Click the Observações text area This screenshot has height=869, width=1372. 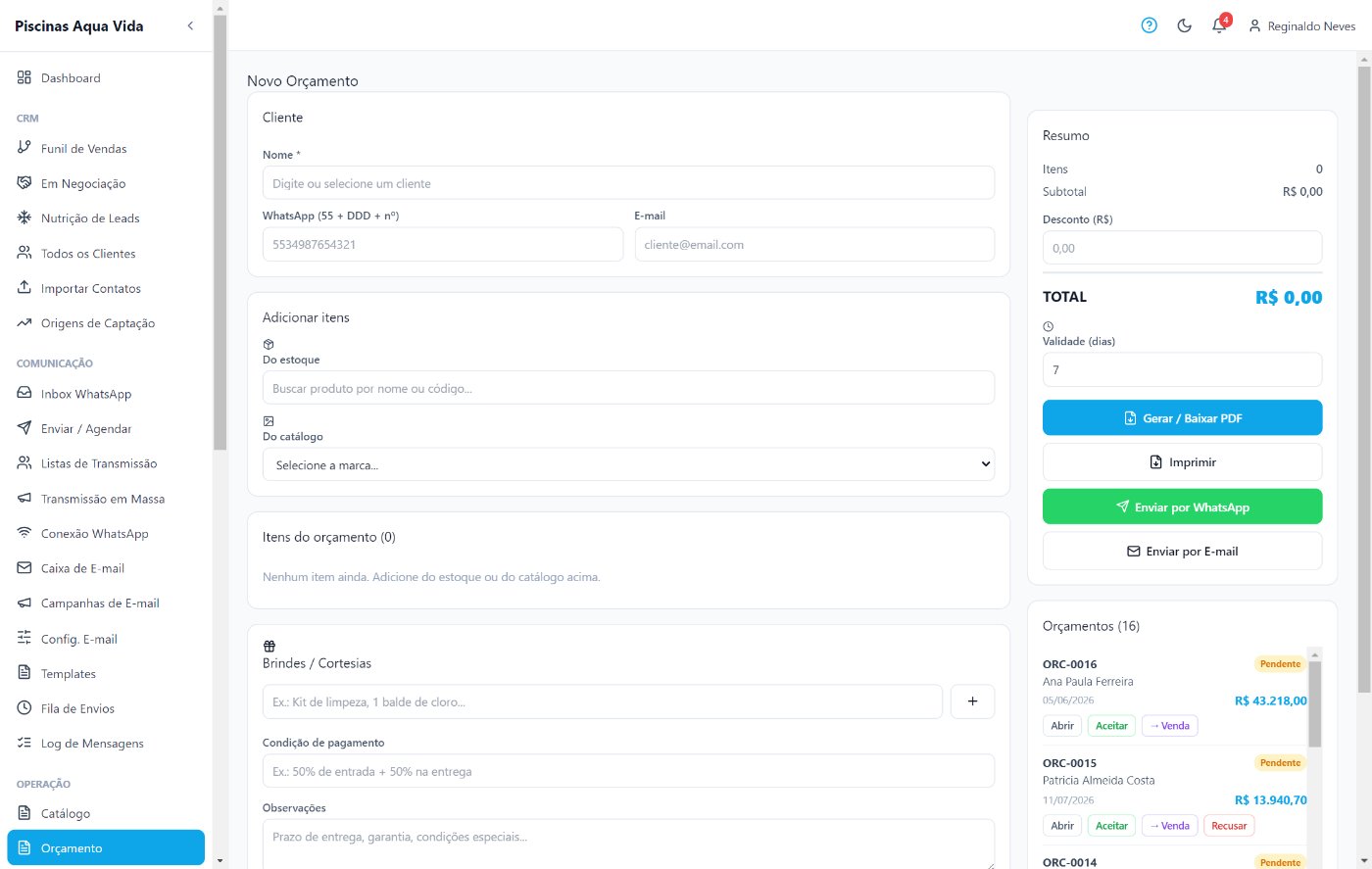(628, 844)
